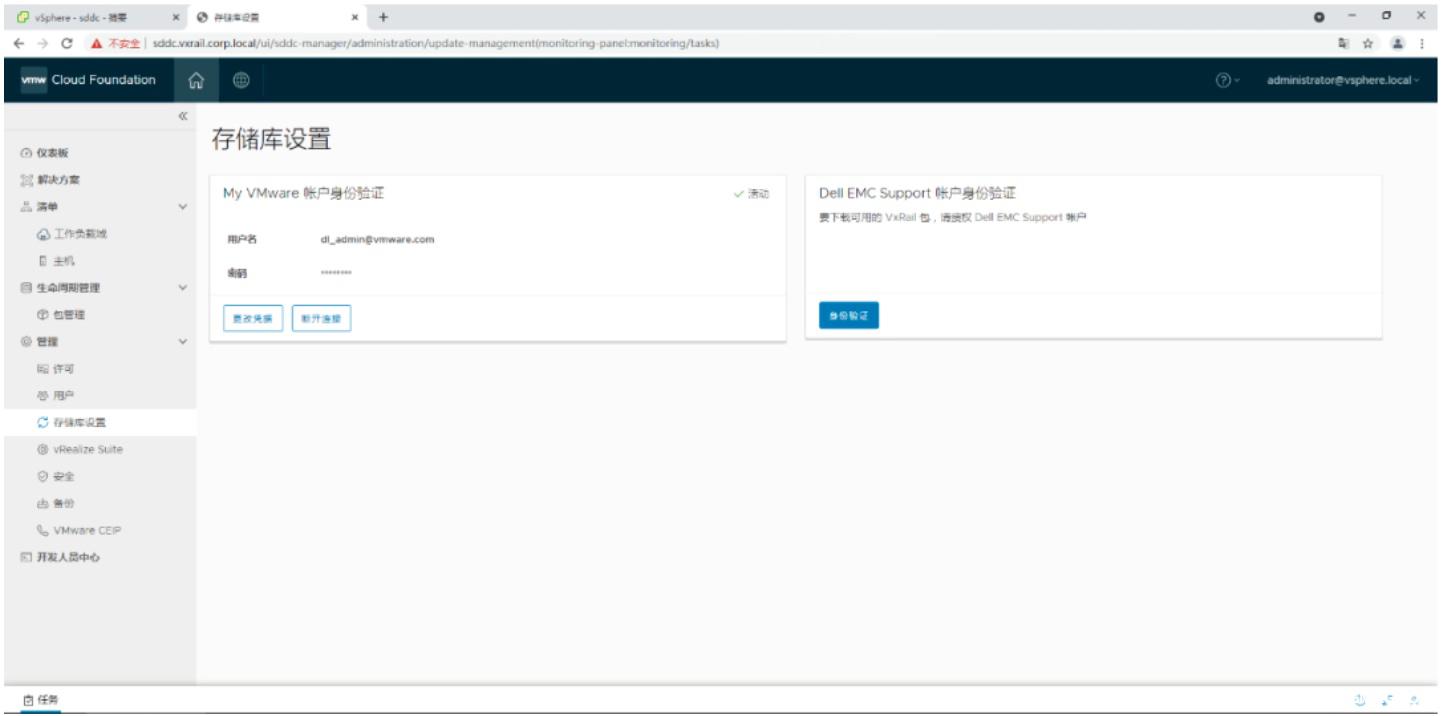The width and height of the screenshot is (1444, 716).
Task: Open a new browser tab
Action: [383, 17]
